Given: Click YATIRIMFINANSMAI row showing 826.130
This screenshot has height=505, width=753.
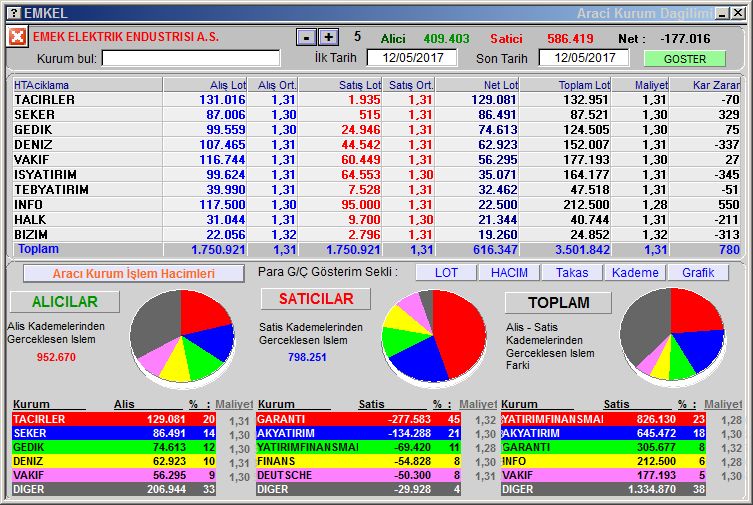Looking at the screenshot, I should pyautogui.click(x=603, y=419).
